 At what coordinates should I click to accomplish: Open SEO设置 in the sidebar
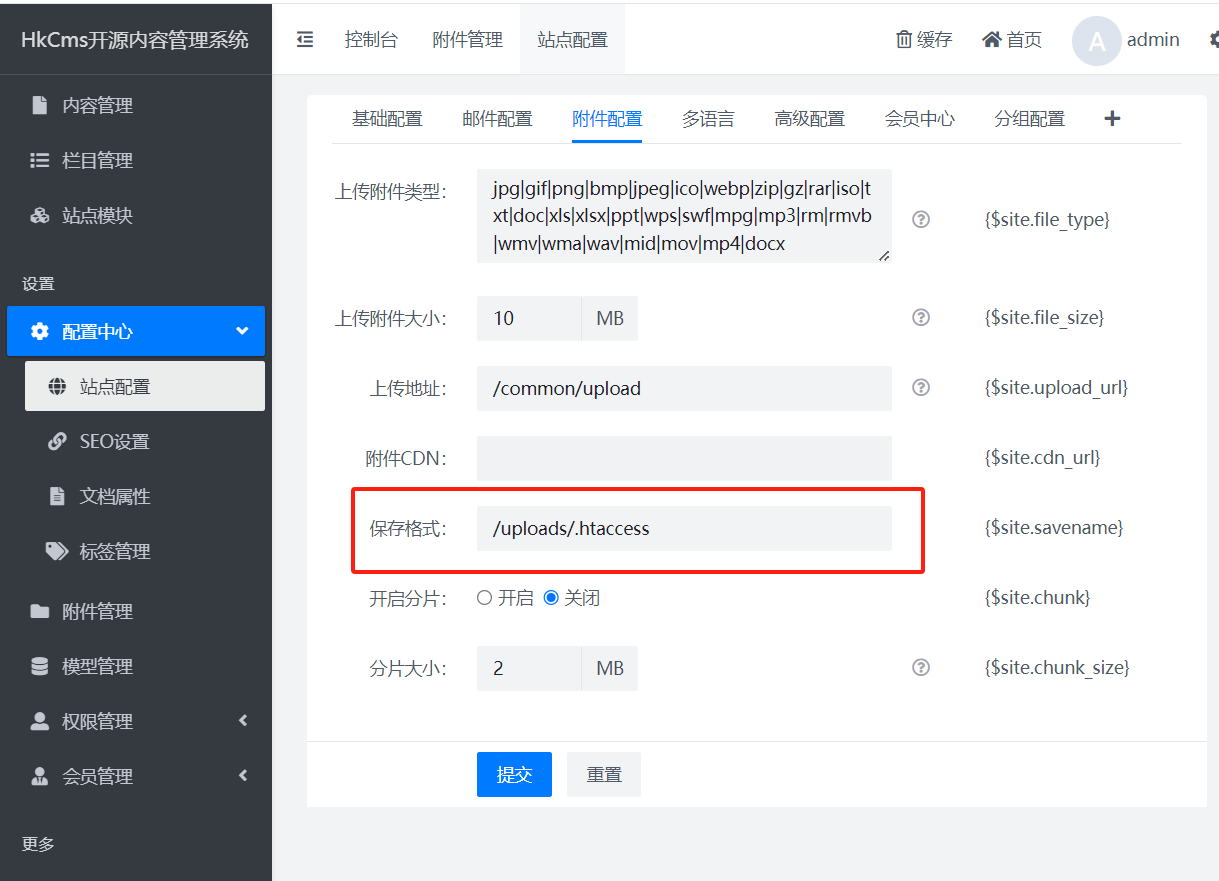pos(114,441)
